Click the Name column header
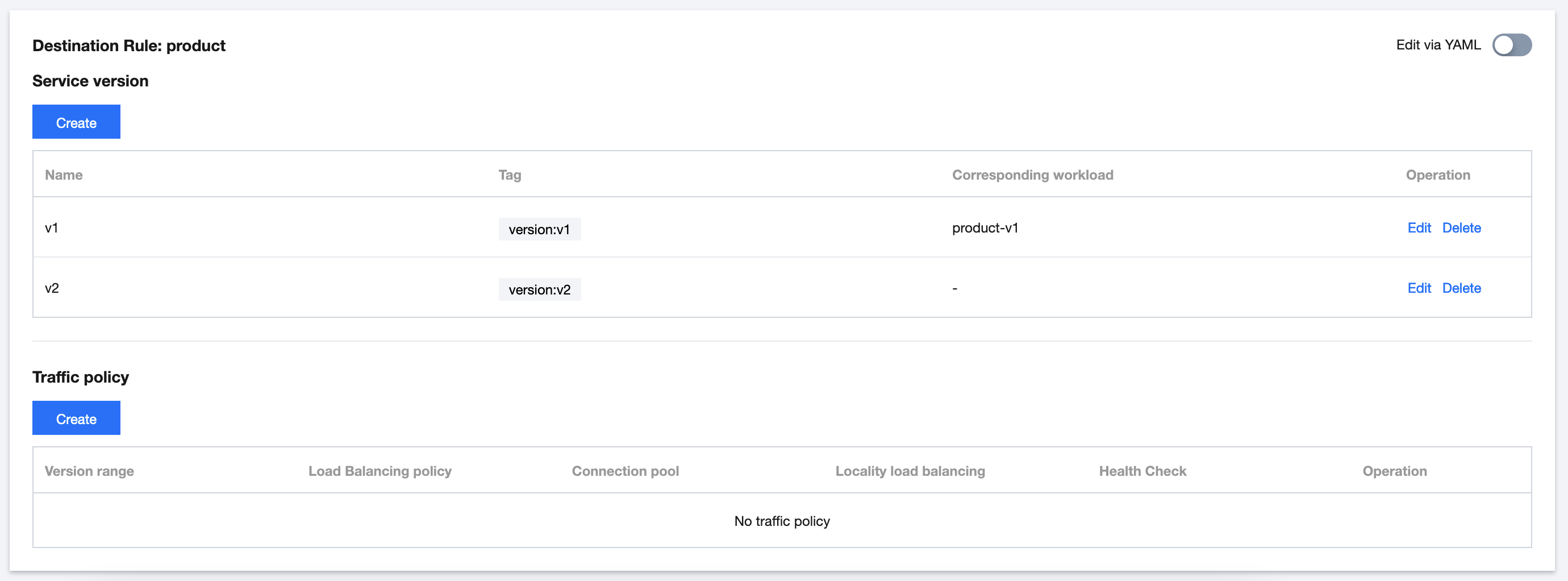This screenshot has height=581, width=1568. tap(64, 175)
